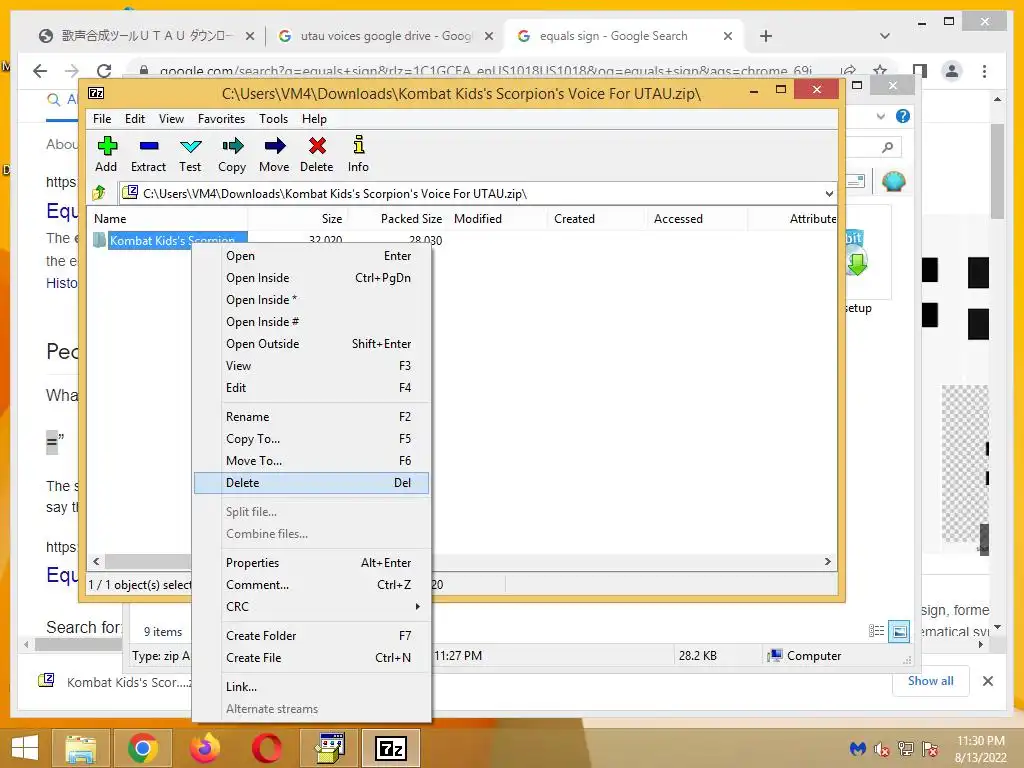The height and width of the screenshot is (768, 1024).
Task: Click the muted volume tray icon
Action: pyautogui.click(x=882, y=749)
